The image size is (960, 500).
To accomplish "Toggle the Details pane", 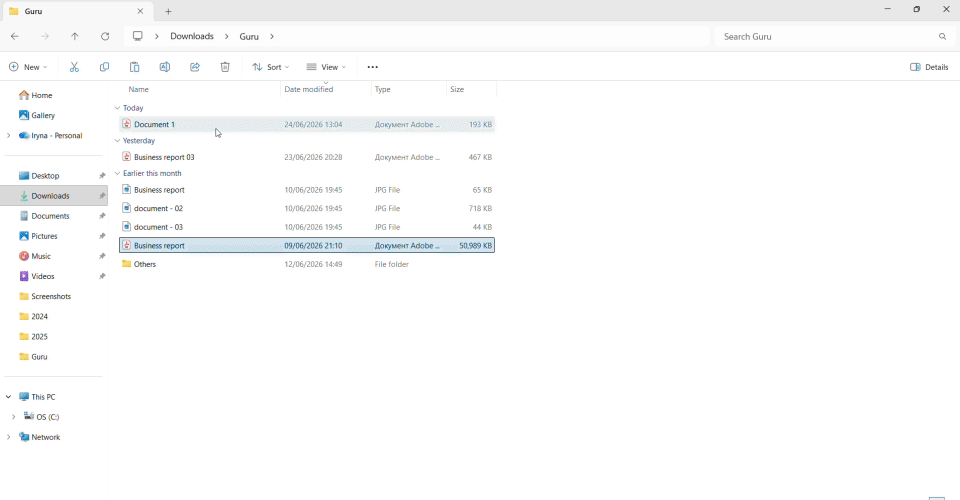I will point(929,67).
